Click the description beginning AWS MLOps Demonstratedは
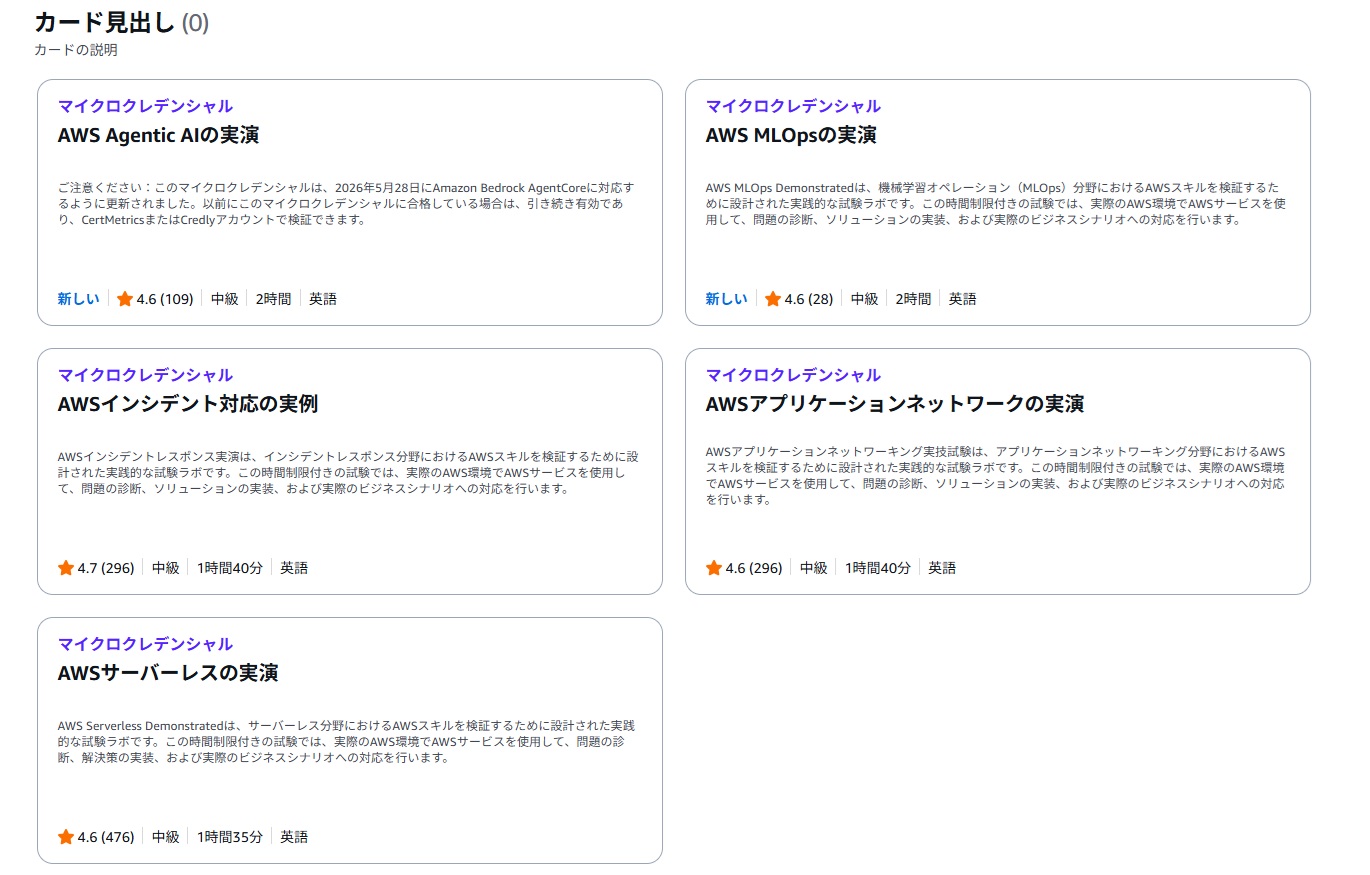This screenshot has width=1370, height=875. coord(995,204)
